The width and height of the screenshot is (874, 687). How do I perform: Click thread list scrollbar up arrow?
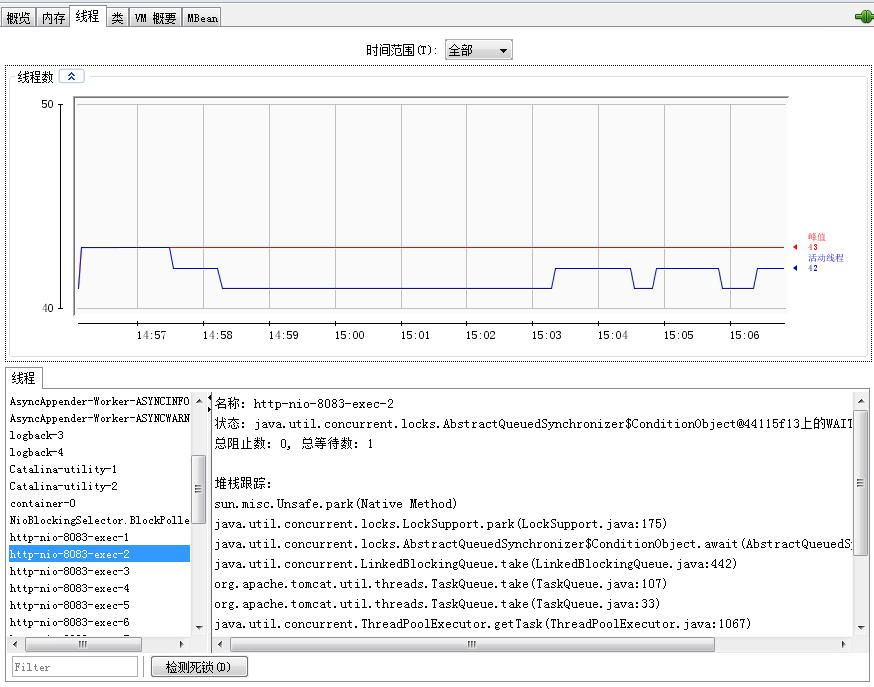pos(199,400)
